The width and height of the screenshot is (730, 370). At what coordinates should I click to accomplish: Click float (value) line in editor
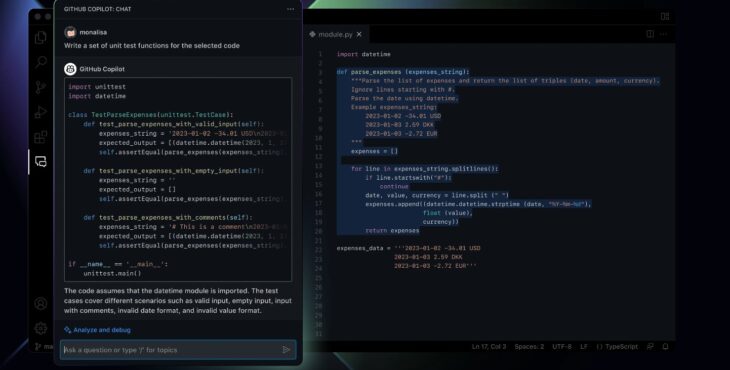[448, 213]
